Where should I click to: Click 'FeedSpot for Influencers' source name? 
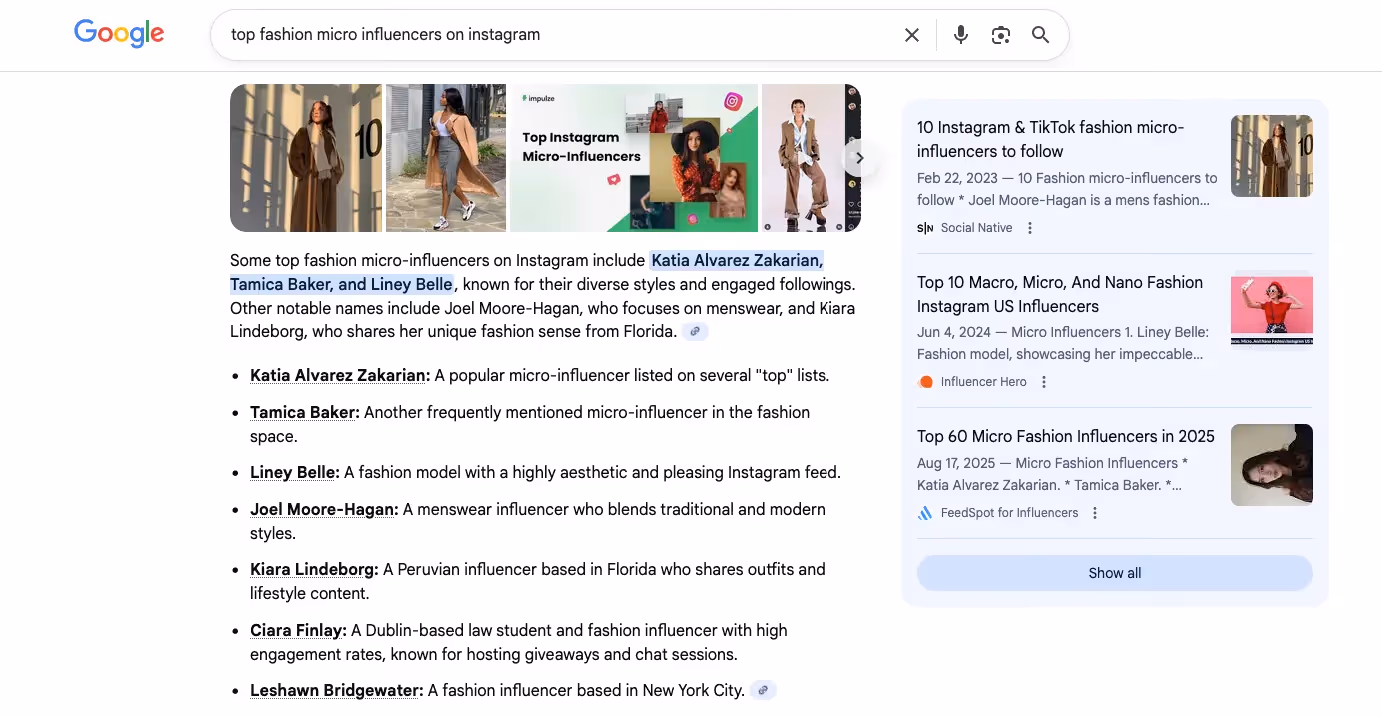point(1009,513)
